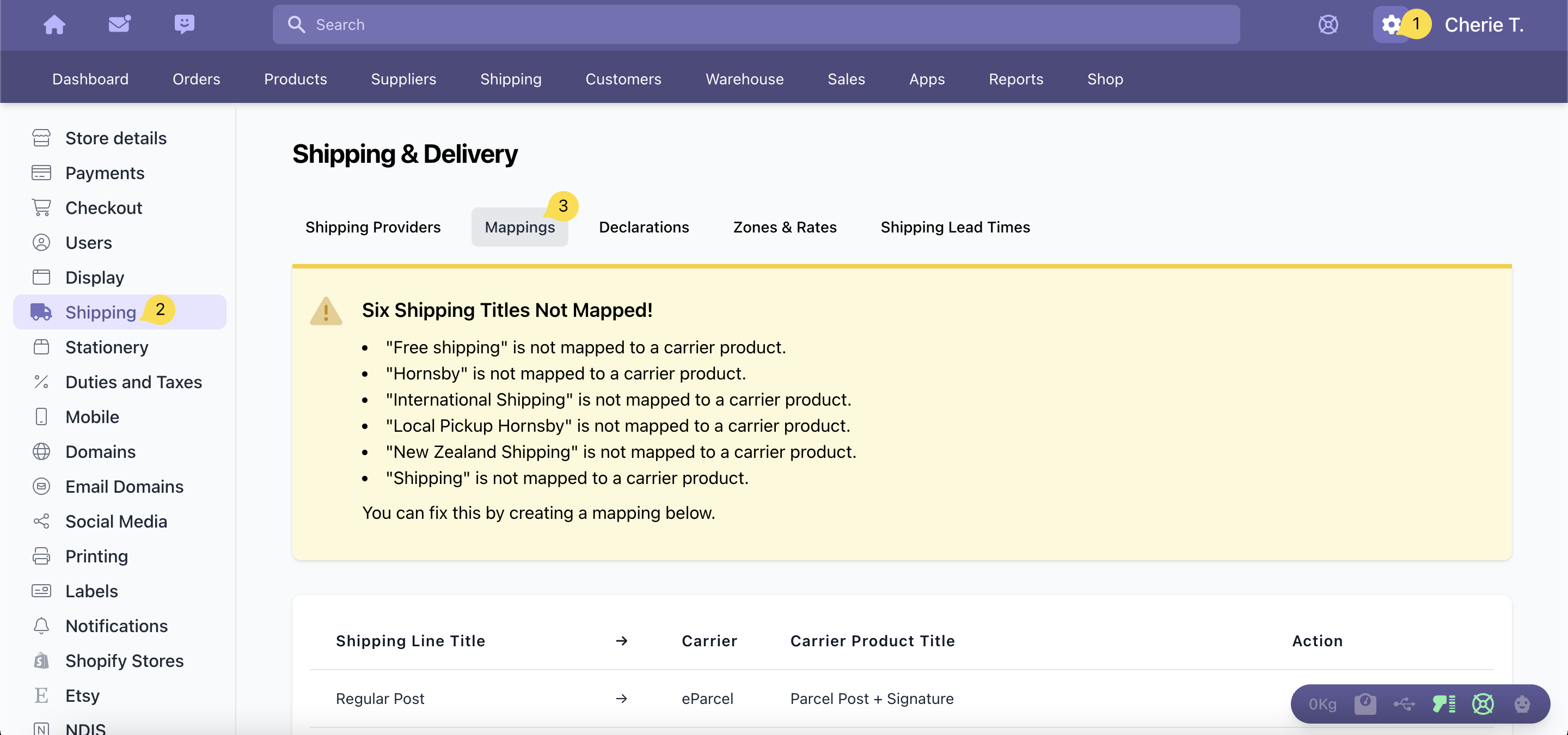This screenshot has width=1568, height=735.
Task: Click the green lifebuoy icon in floating bar
Action: (1483, 704)
